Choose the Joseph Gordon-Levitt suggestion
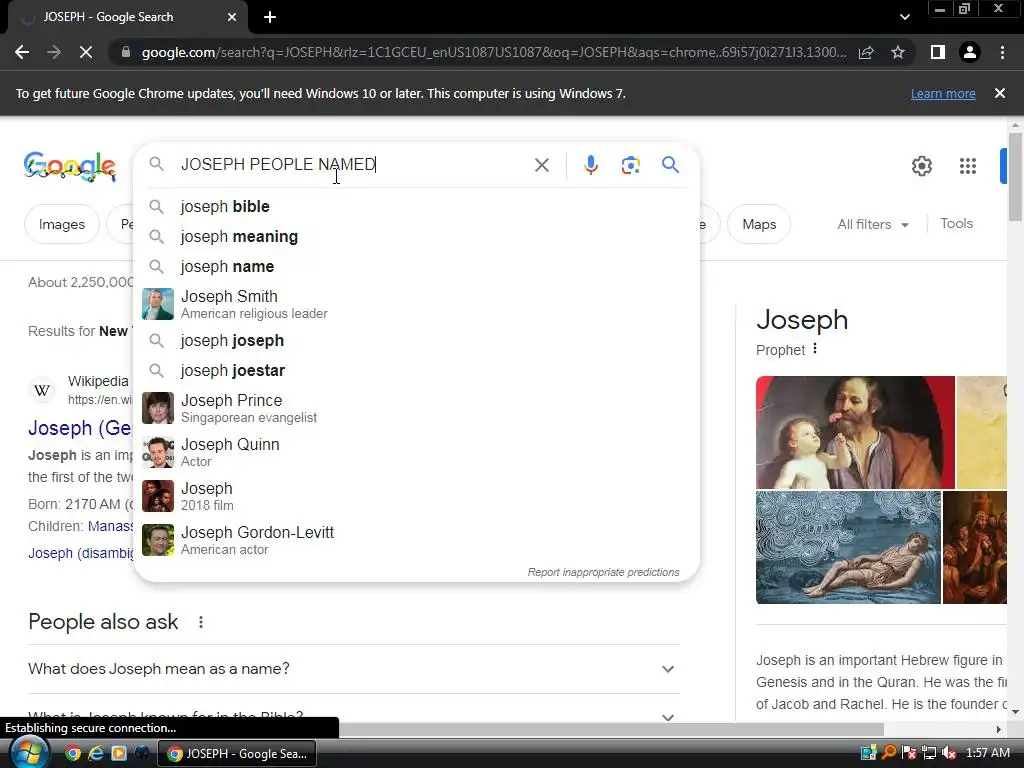 (417, 540)
